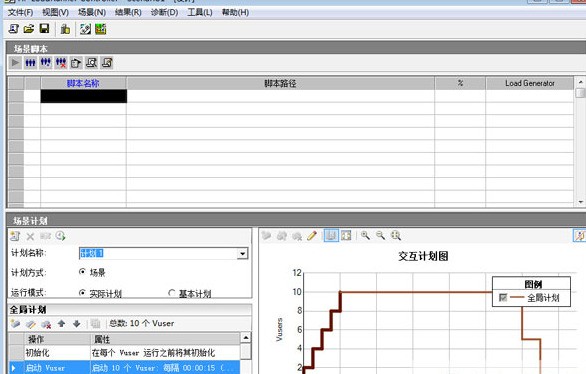Click the pencil edit icon above the graph
The width and height of the screenshot is (586, 374).
[312, 235]
